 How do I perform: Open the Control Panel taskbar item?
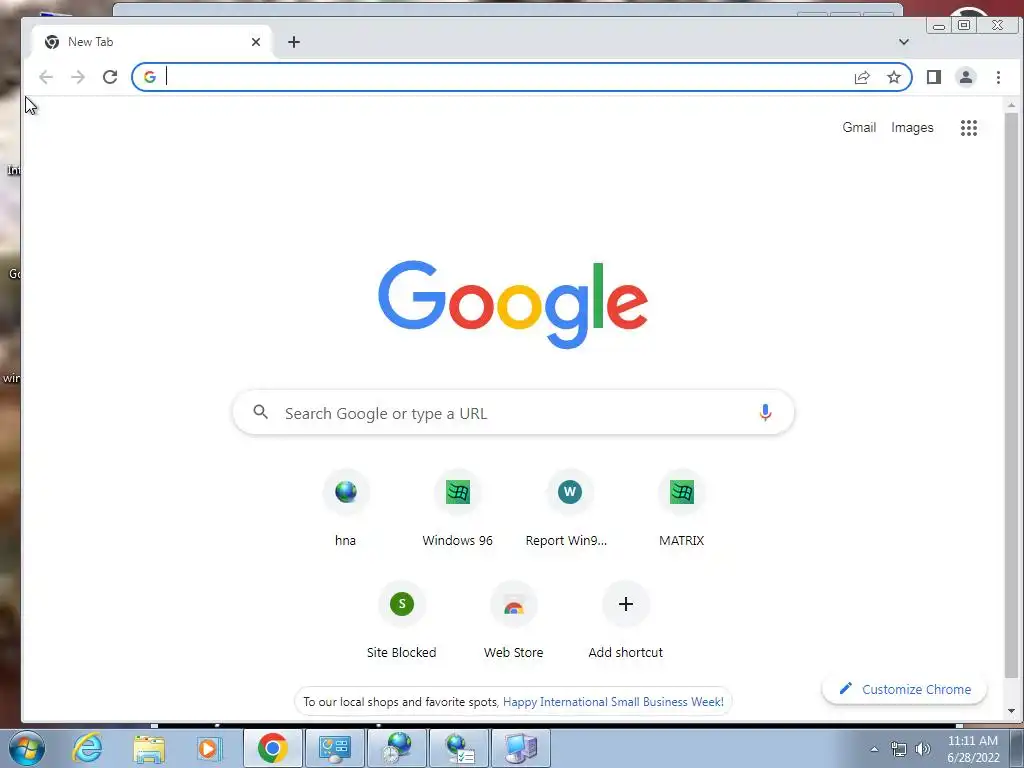(x=335, y=748)
